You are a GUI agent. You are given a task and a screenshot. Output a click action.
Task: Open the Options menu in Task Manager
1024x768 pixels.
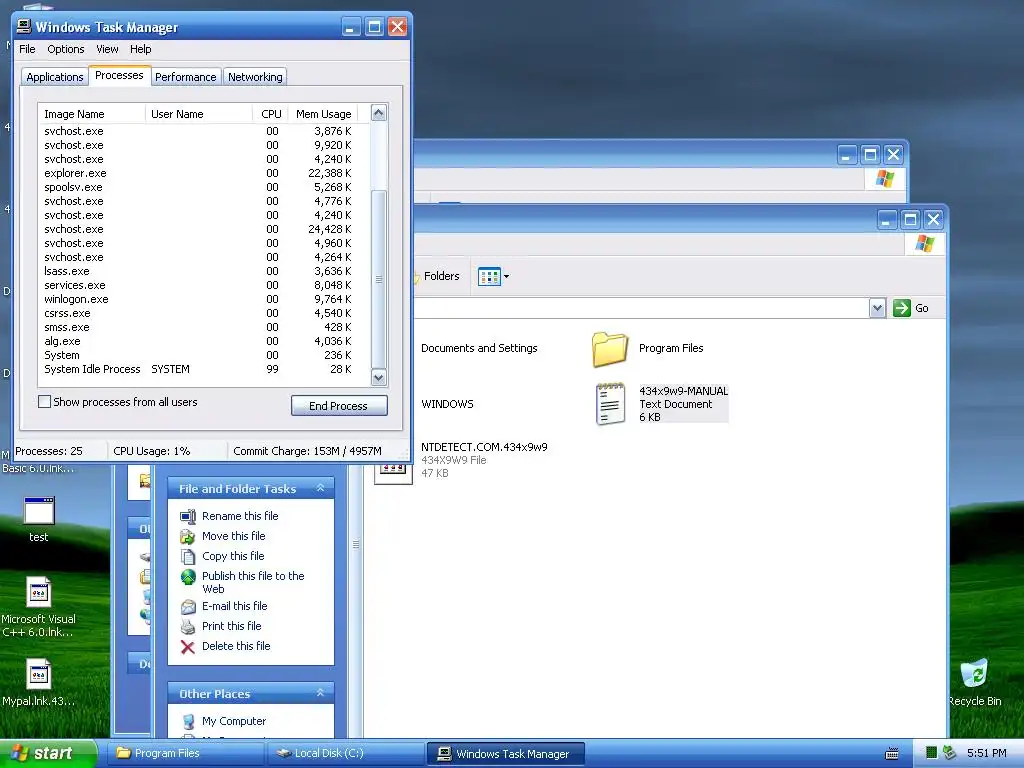click(66, 50)
